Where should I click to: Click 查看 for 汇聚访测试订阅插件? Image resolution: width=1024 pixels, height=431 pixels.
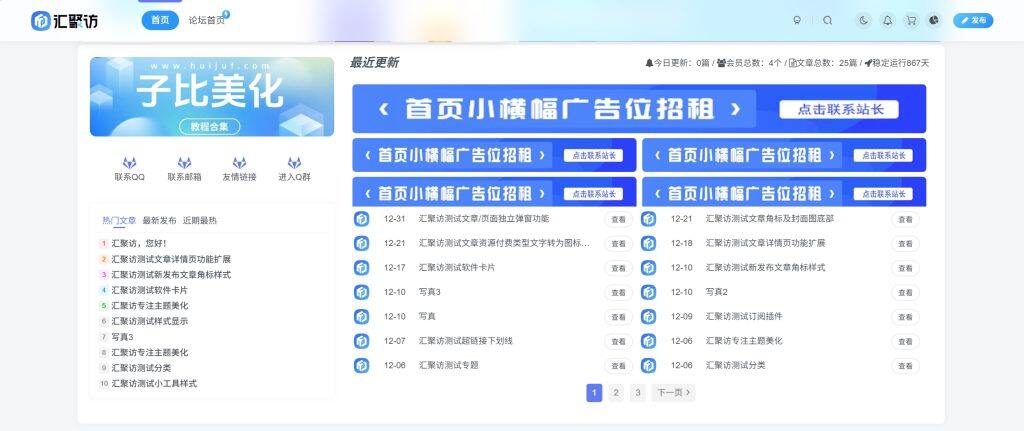pos(904,317)
